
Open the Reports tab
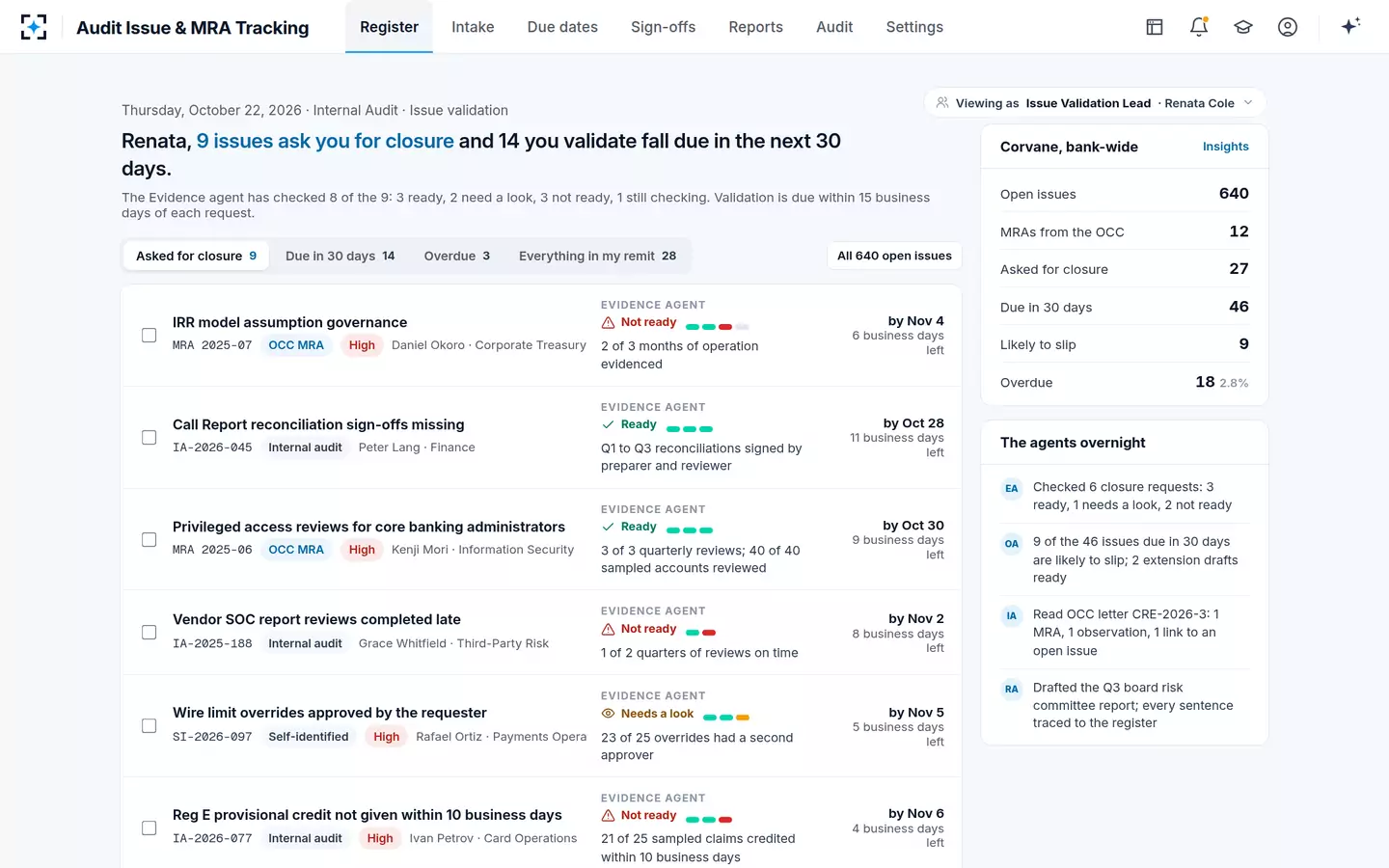755,27
